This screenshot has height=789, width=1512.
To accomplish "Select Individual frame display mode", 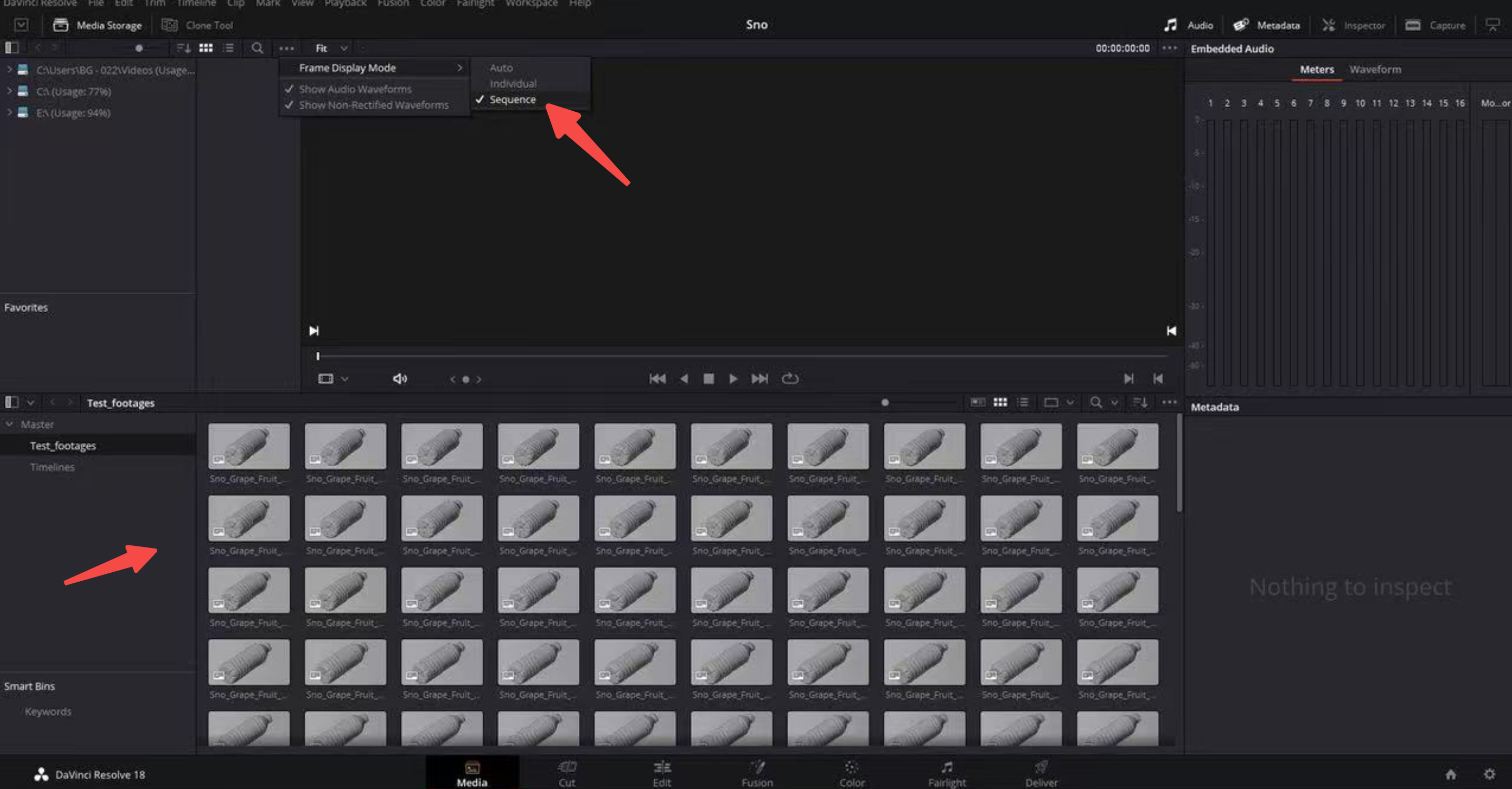I will coord(512,83).
